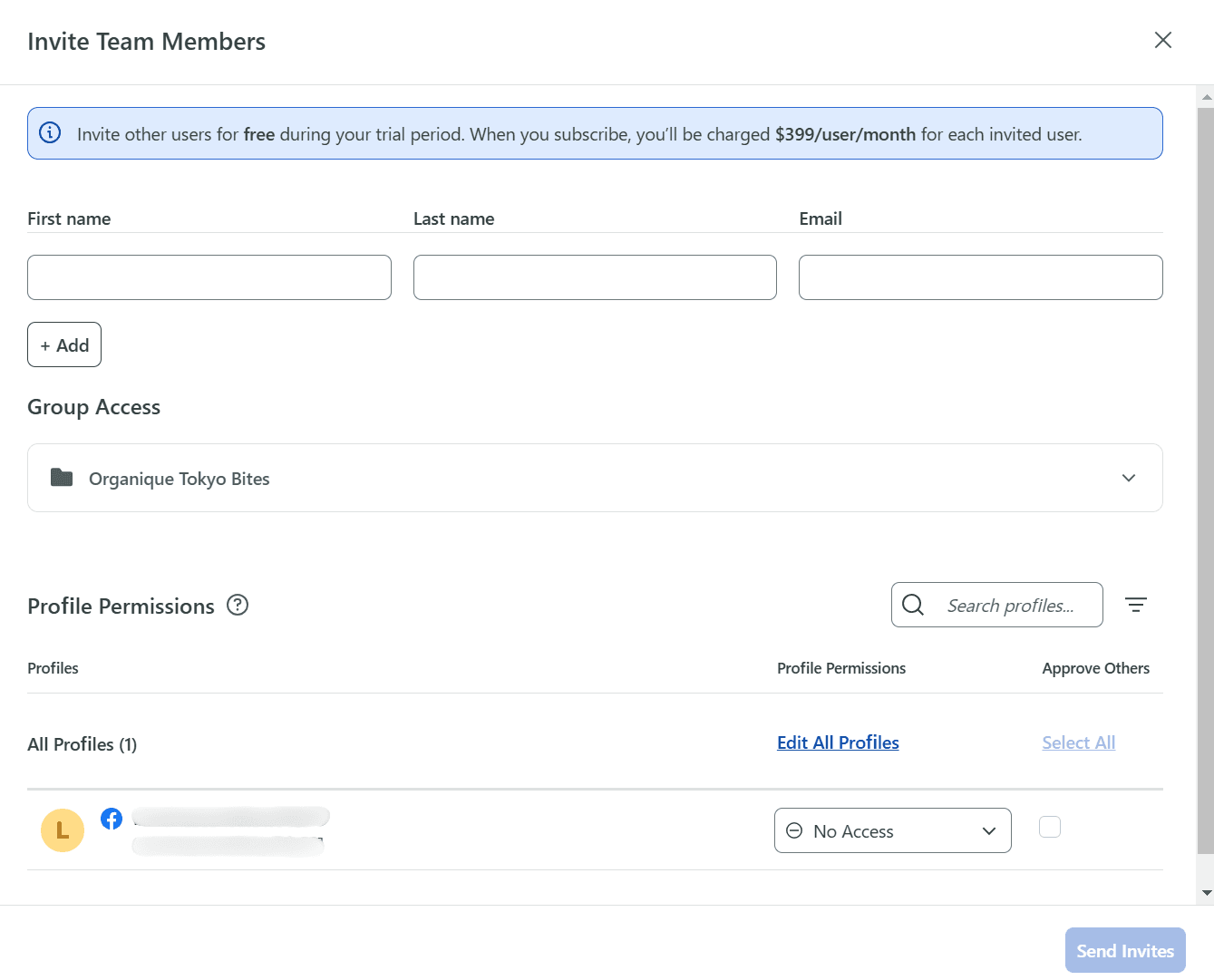1214x980 pixels.
Task: Click the scrollbar down arrow
Action: tap(1206, 893)
